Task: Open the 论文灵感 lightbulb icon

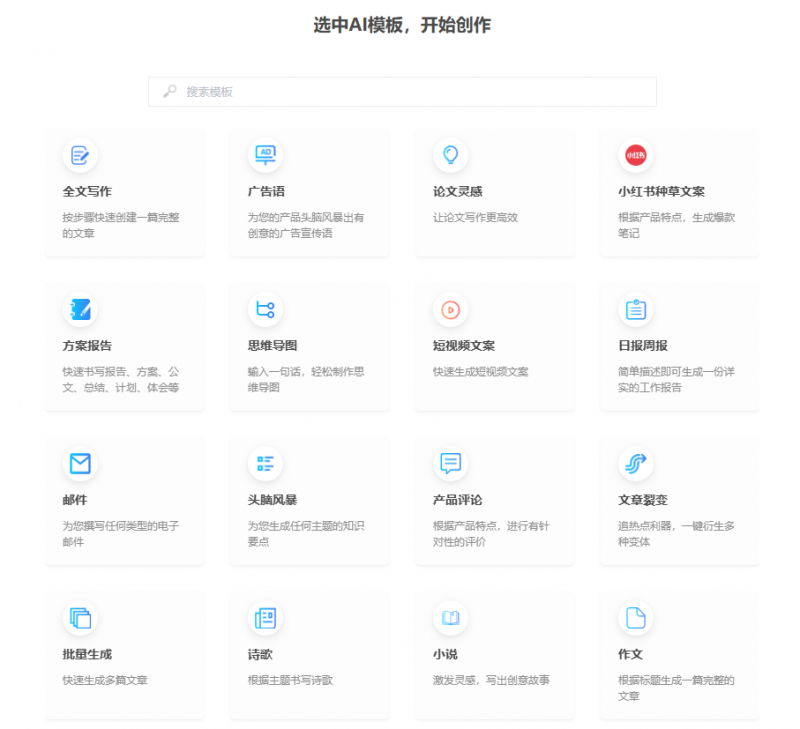Action: [x=450, y=156]
